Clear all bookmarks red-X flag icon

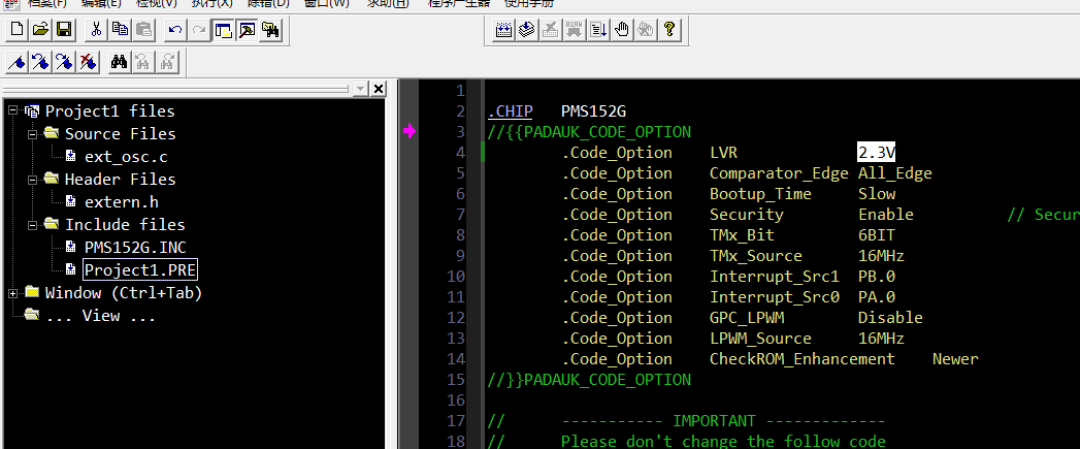pyautogui.click(x=87, y=63)
